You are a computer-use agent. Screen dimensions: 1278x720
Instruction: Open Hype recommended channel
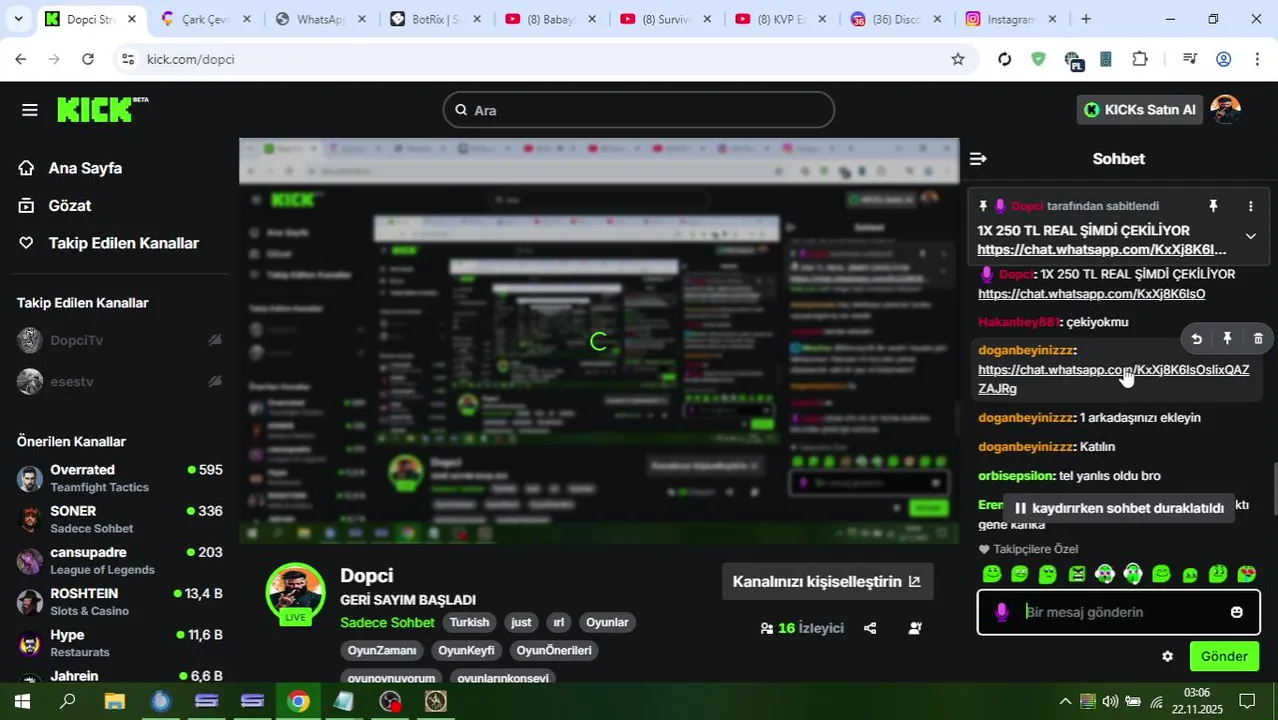[120, 643]
